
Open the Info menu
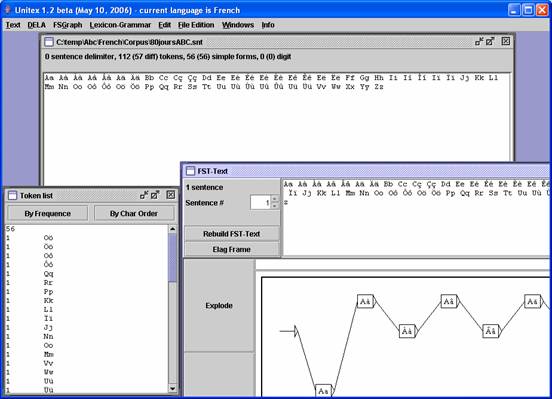[x=268, y=25]
